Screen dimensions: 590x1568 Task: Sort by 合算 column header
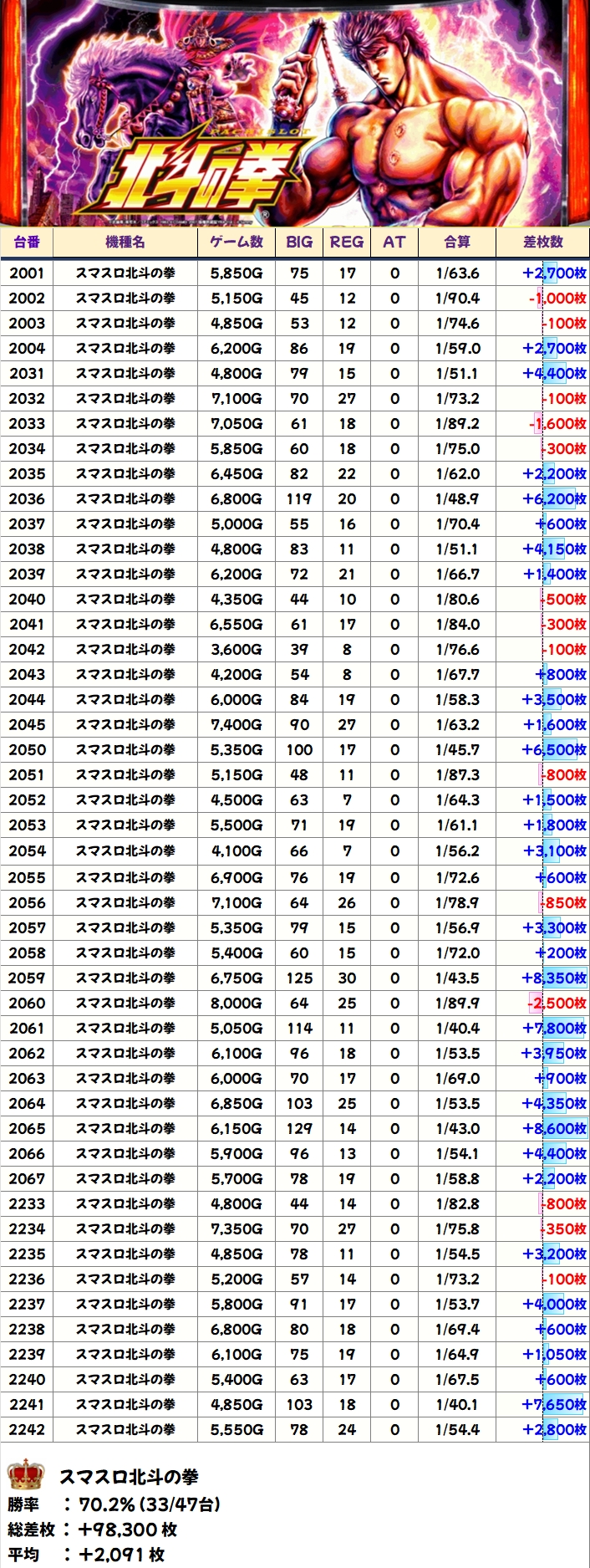[x=457, y=242]
